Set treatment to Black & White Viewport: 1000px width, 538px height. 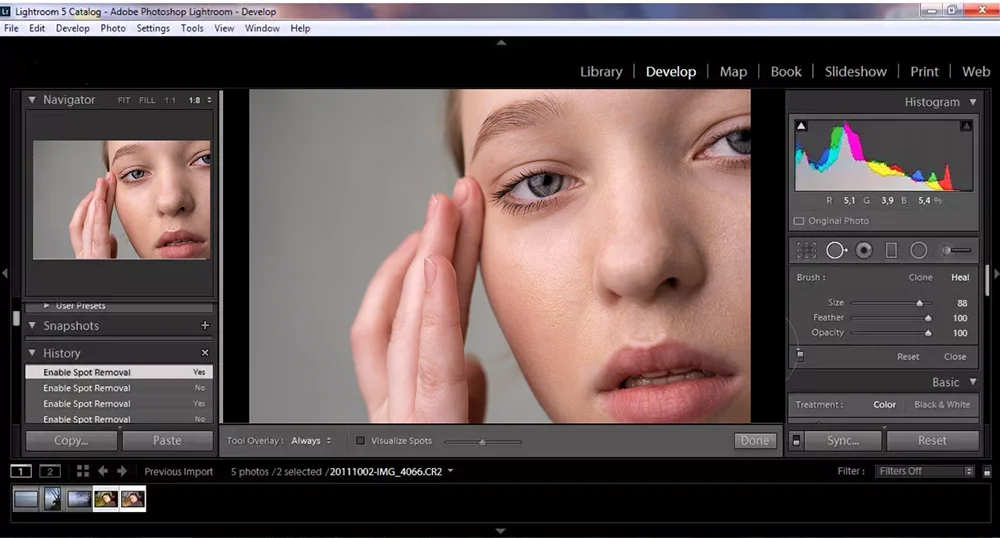(942, 404)
